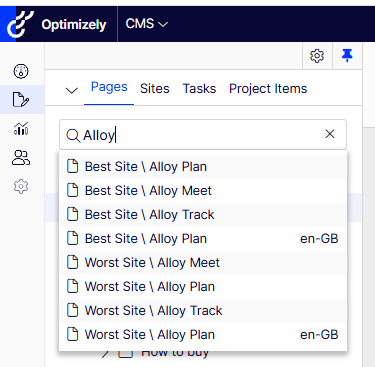375x367 pixels.
Task: Click the navigation pane settings gear icon
Action: (x=317, y=56)
